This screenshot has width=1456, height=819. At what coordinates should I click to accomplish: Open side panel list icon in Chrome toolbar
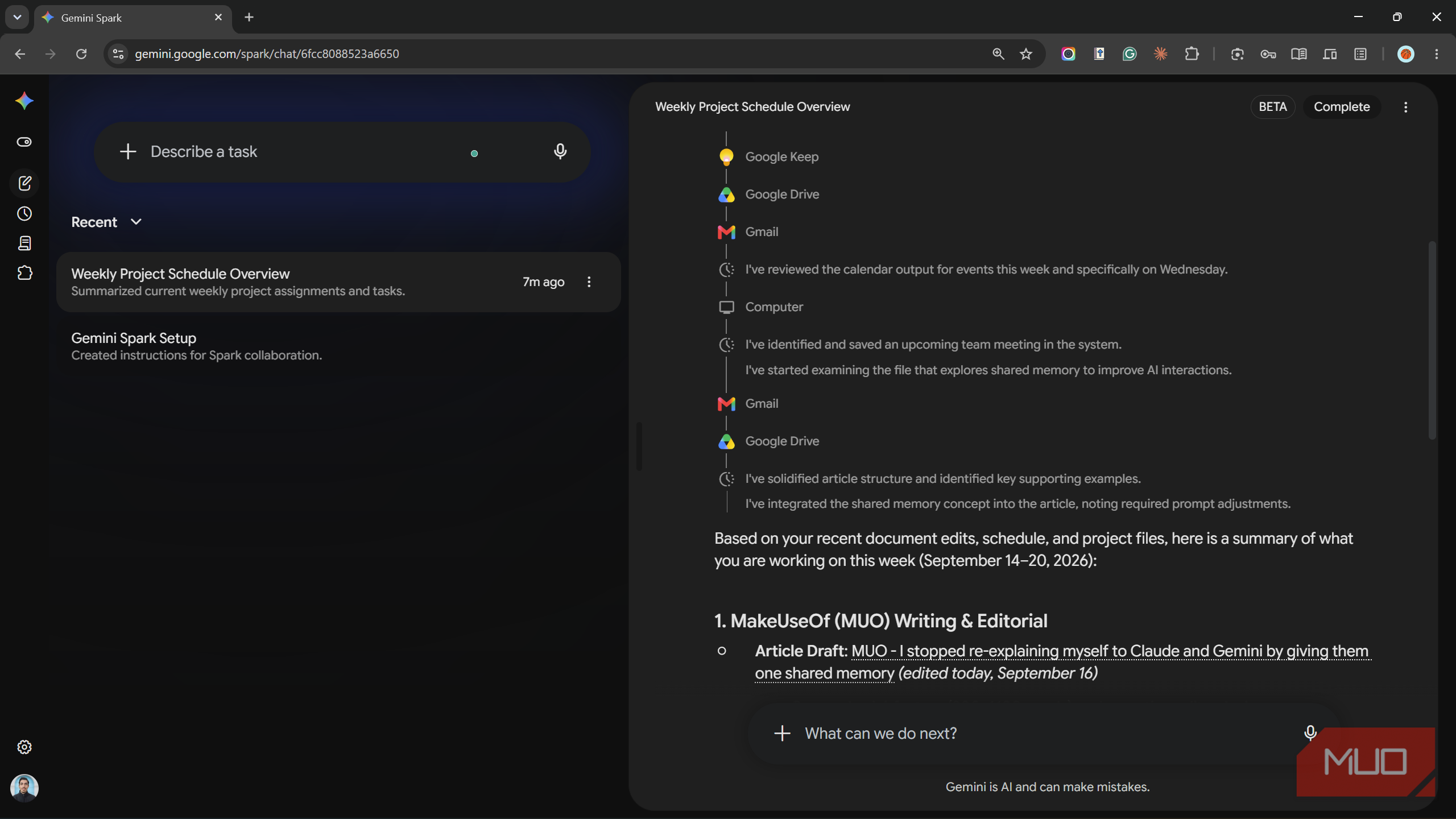tap(1360, 53)
